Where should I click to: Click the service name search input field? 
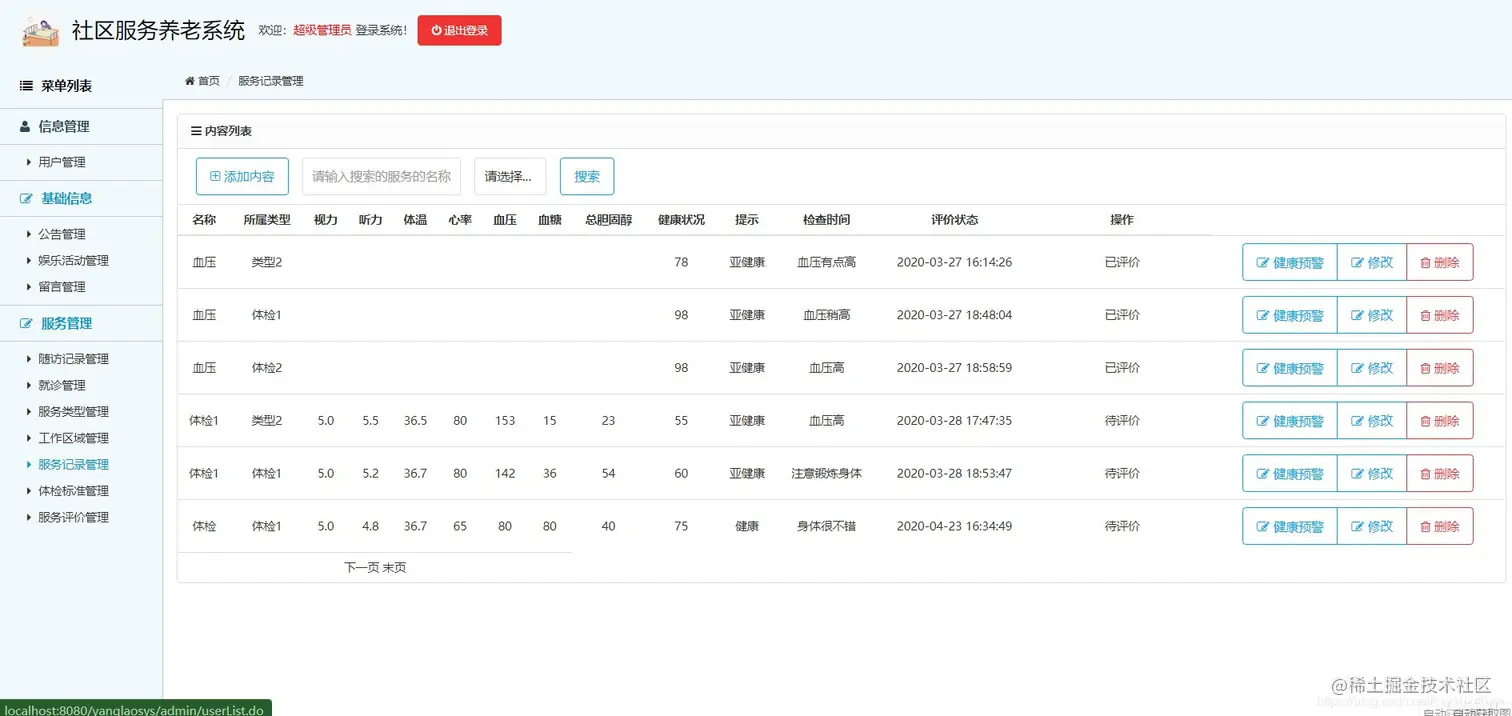(380, 175)
